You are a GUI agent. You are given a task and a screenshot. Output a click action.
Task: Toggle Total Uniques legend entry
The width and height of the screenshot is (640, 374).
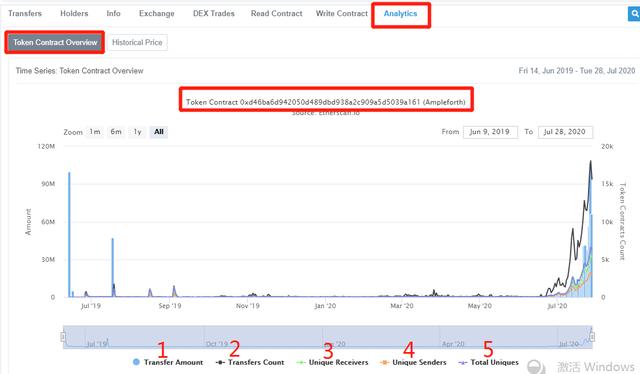point(489,362)
